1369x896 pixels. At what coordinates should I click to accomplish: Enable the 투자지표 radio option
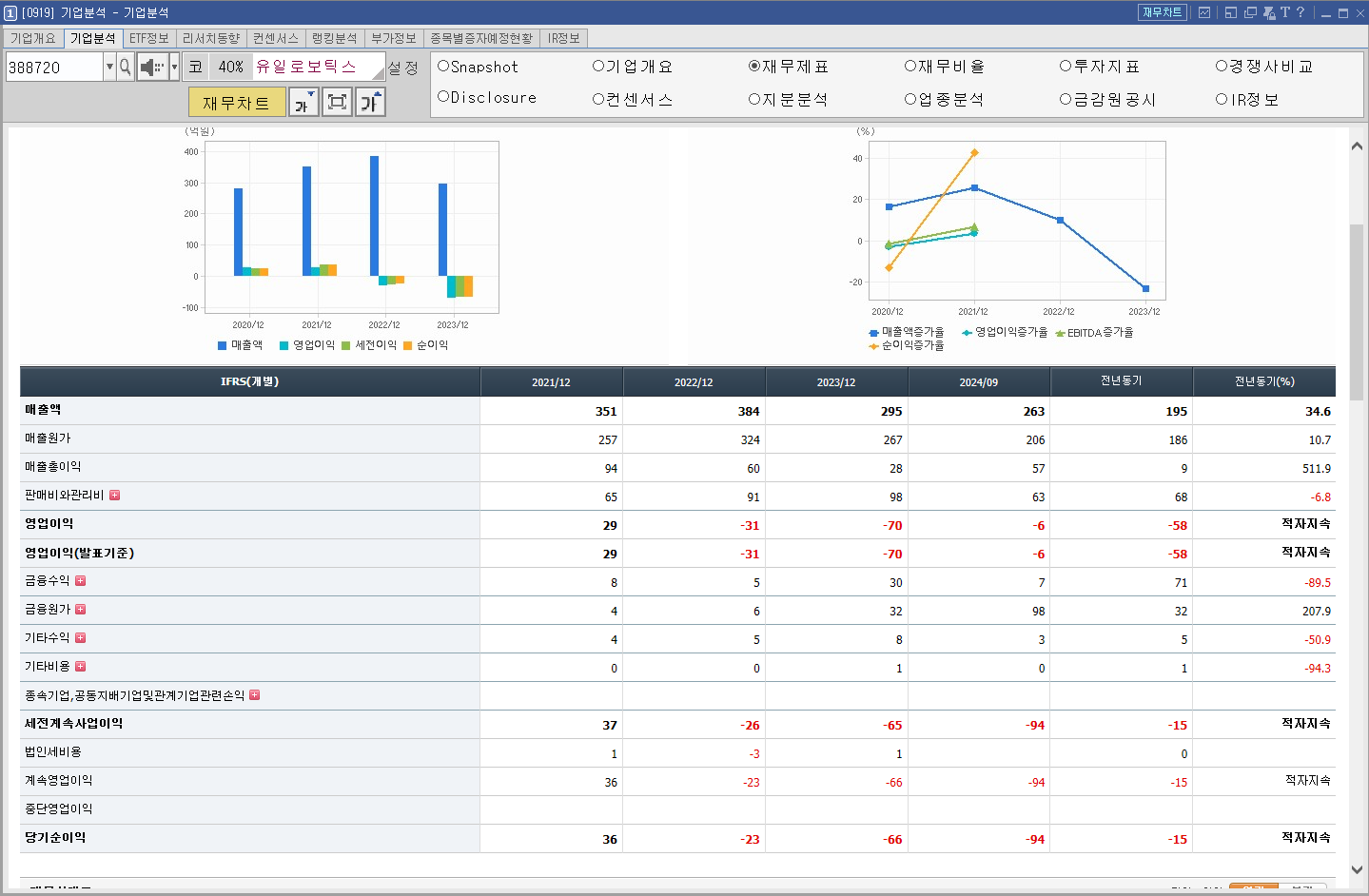click(x=1065, y=66)
